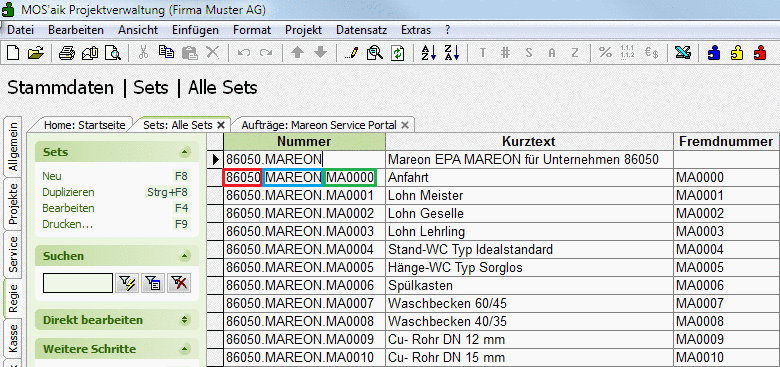Click the Cut scissors icon
Image resolution: width=780 pixels, height=367 pixels.
[x=143, y=53]
